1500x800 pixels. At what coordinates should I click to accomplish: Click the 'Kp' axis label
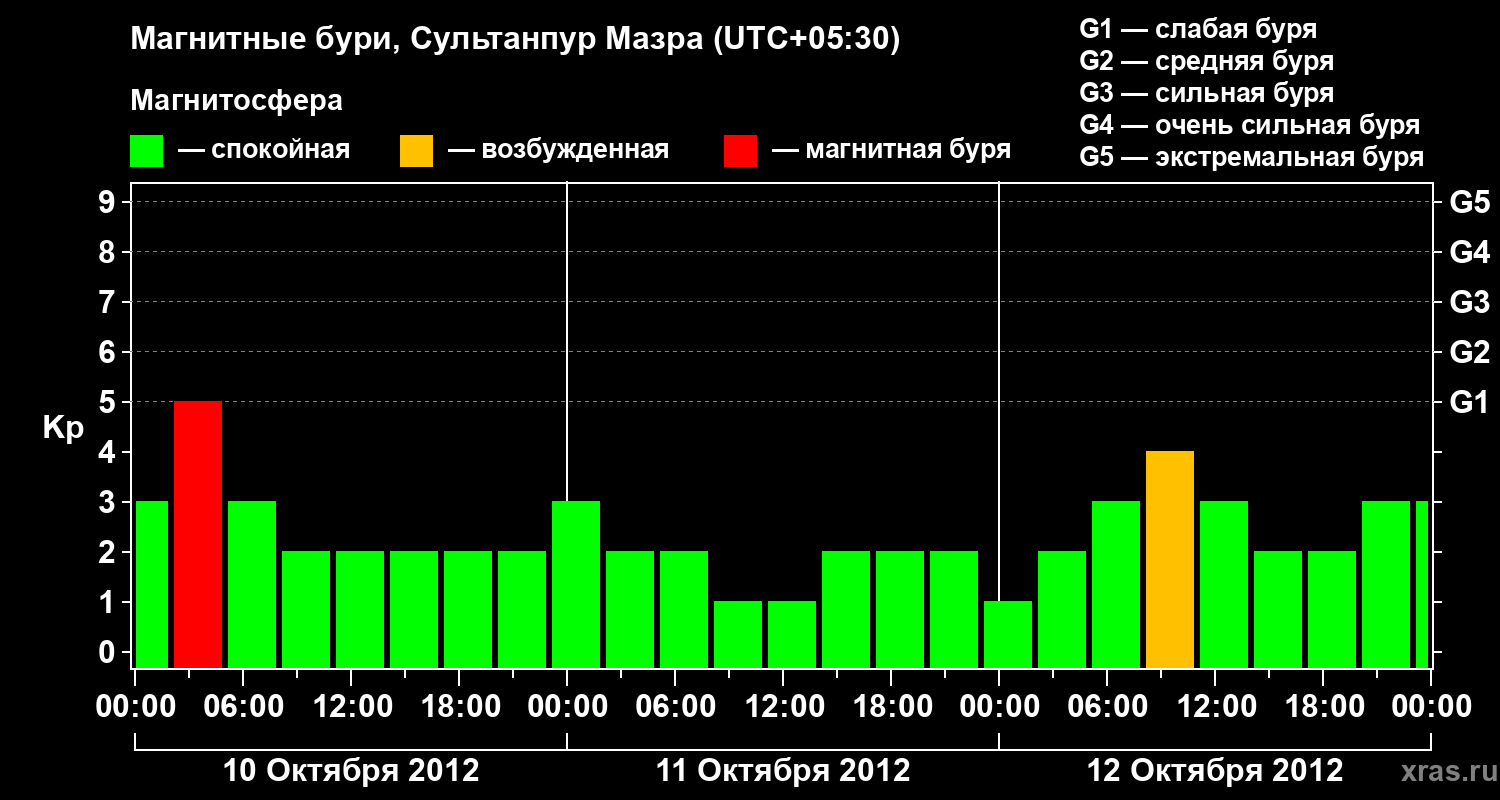pyautogui.click(x=63, y=428)
